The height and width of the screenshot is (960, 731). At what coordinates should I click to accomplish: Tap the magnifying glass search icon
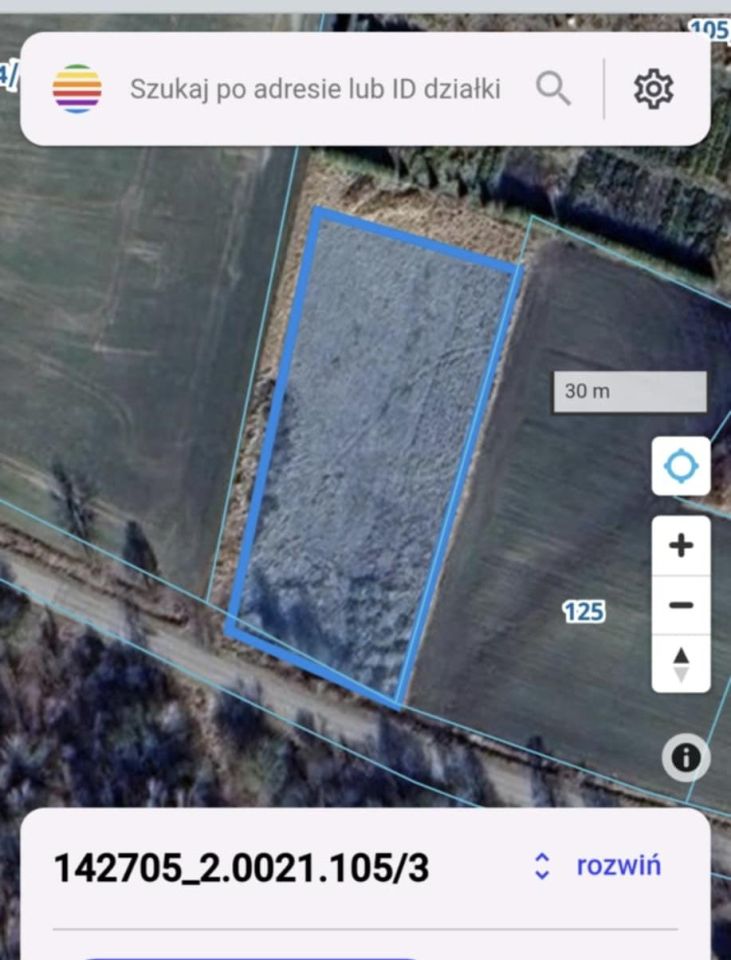point(553,89)
